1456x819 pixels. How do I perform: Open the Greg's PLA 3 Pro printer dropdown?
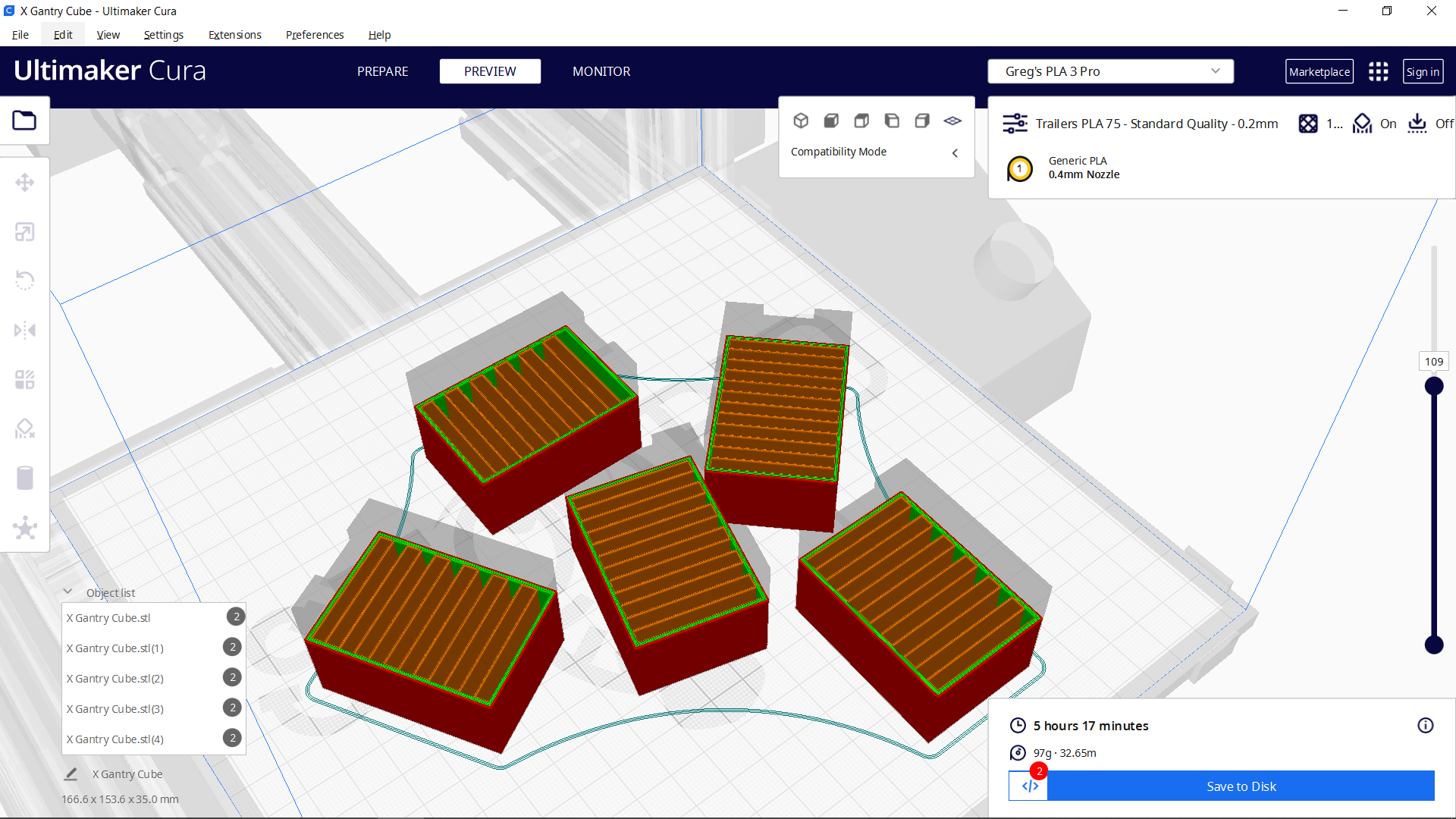click(1110, 71)
